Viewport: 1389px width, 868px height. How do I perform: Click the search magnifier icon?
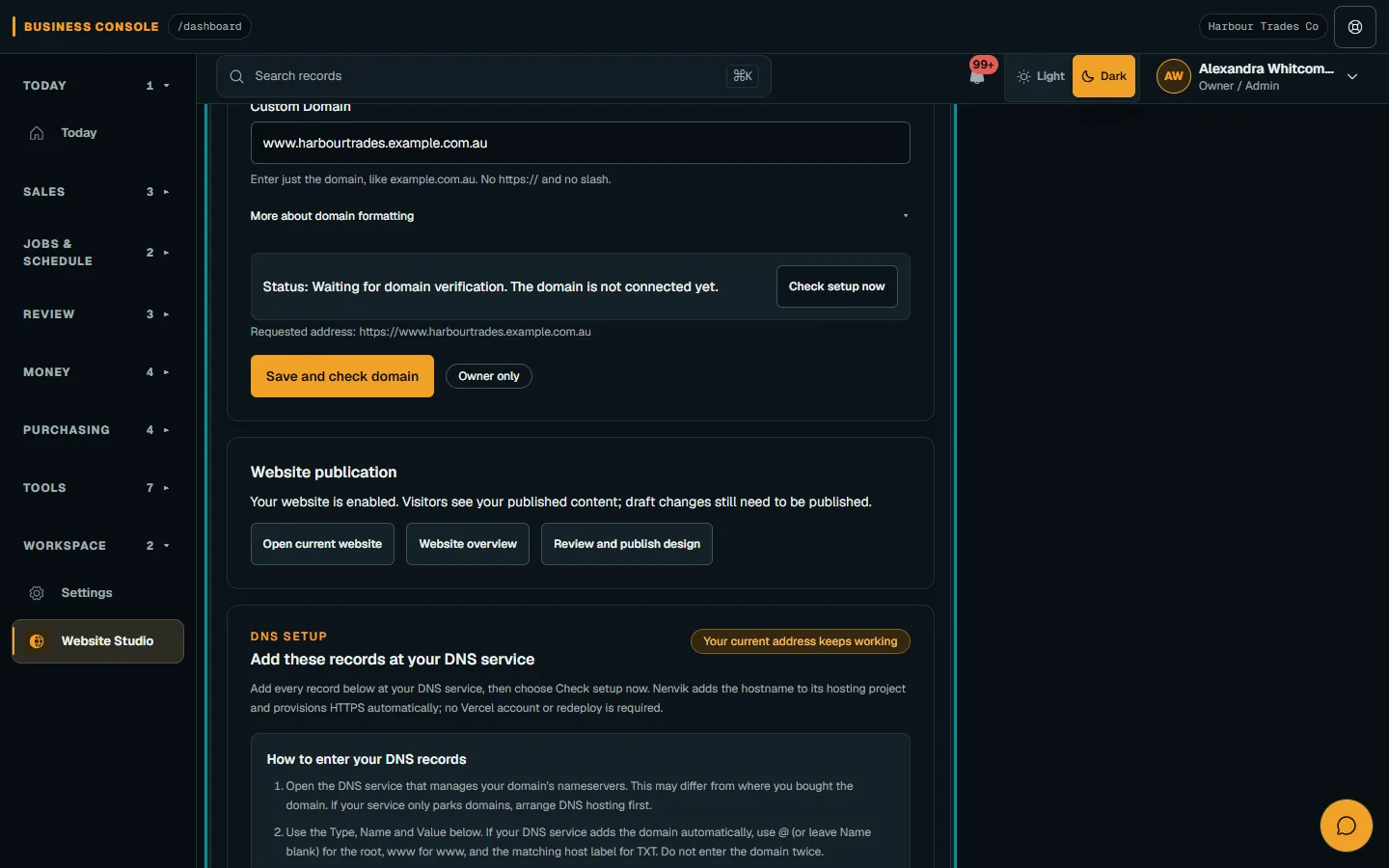tap(236, 76)
